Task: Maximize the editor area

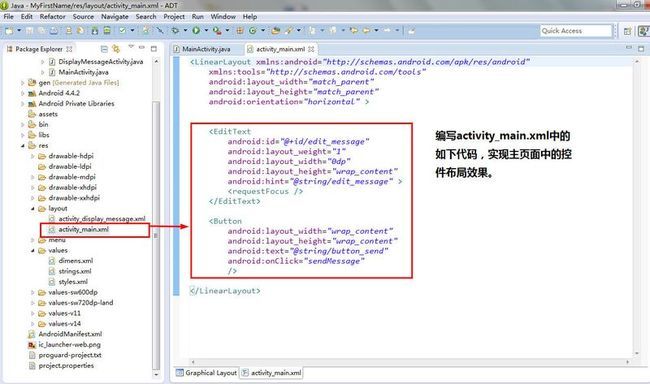Action: [x=641, y=49]
